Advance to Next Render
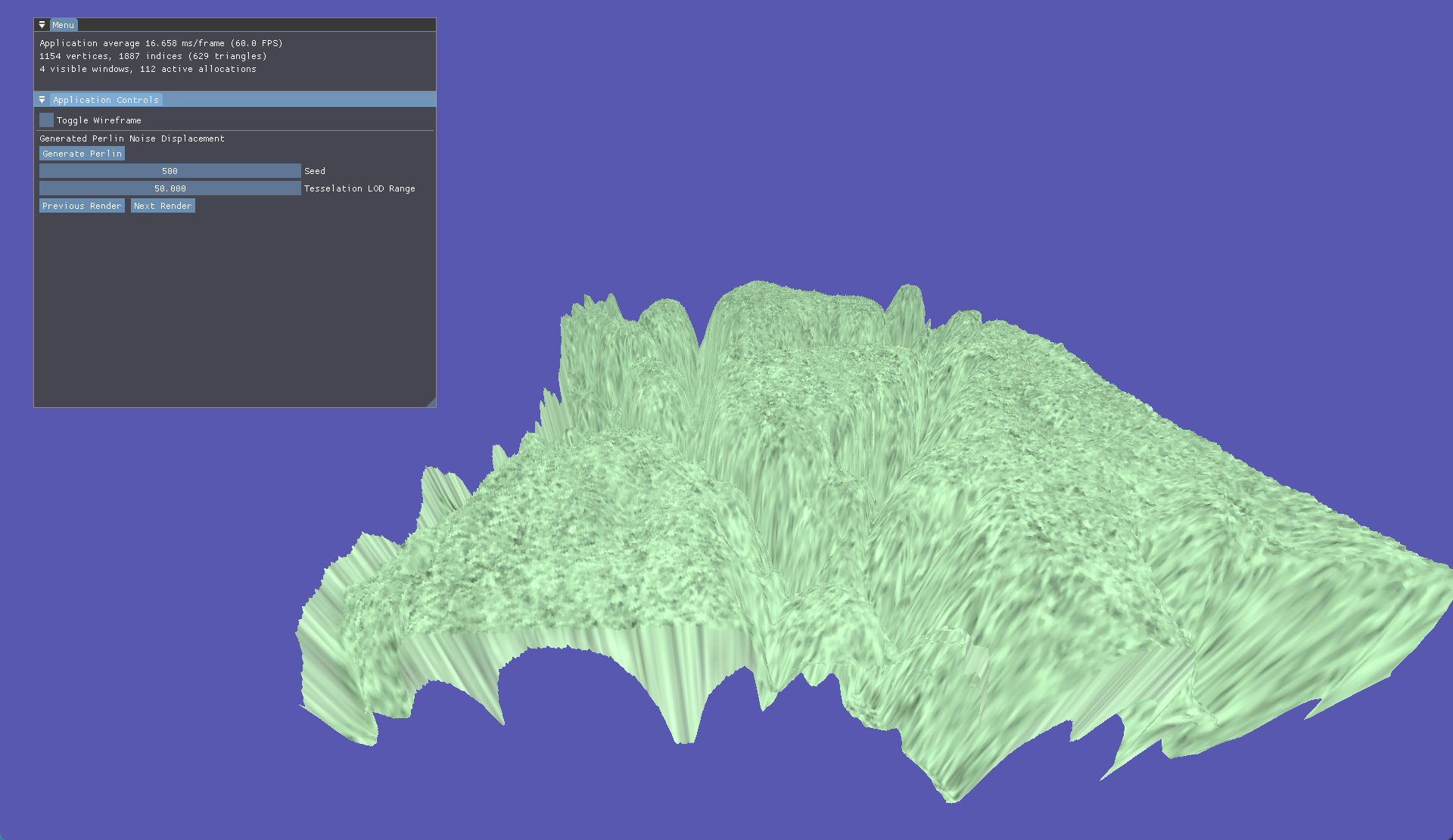 click(x=163, y=206)
